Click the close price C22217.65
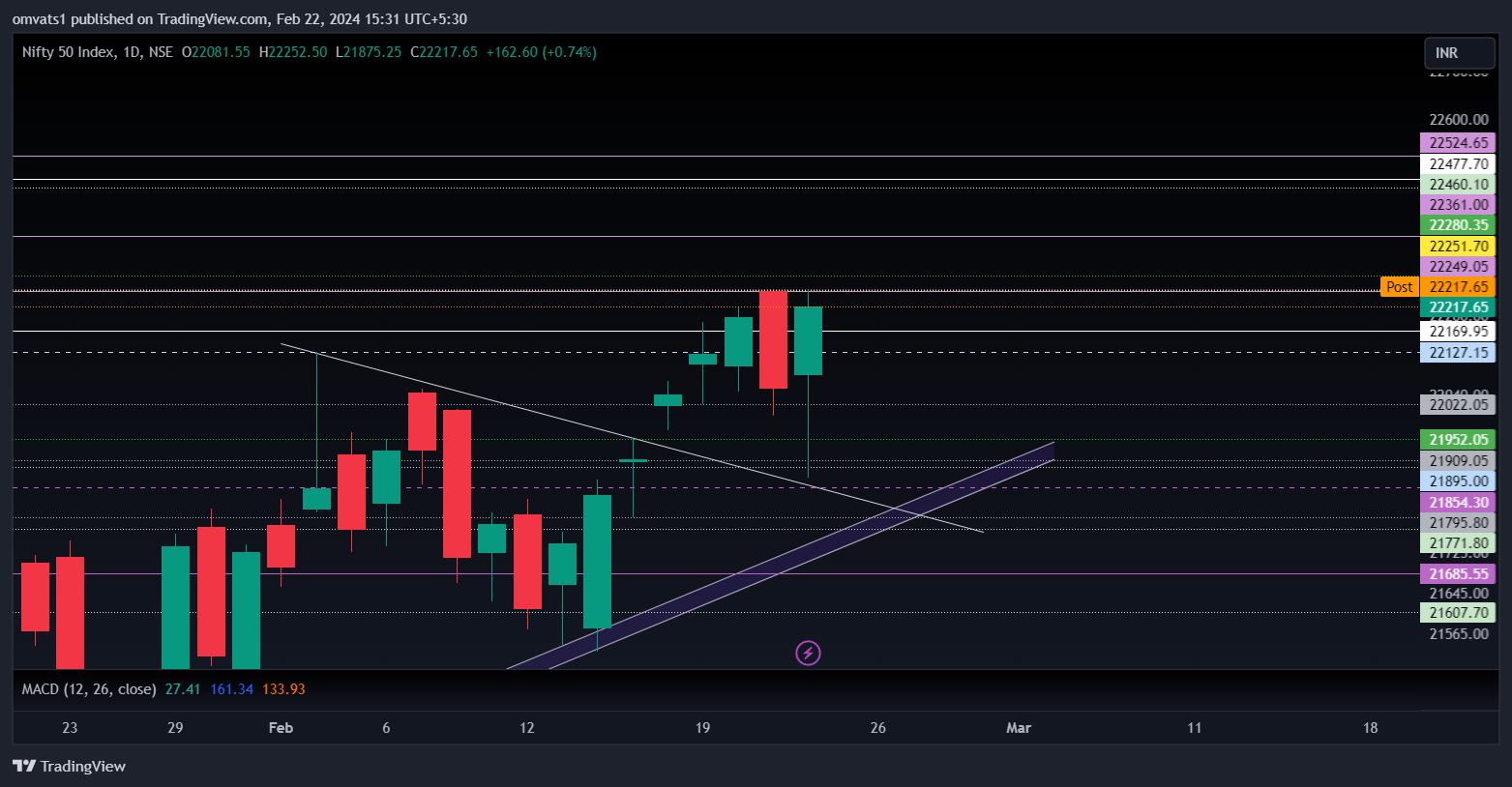The image size is (1512, 787). coord(444,52)
